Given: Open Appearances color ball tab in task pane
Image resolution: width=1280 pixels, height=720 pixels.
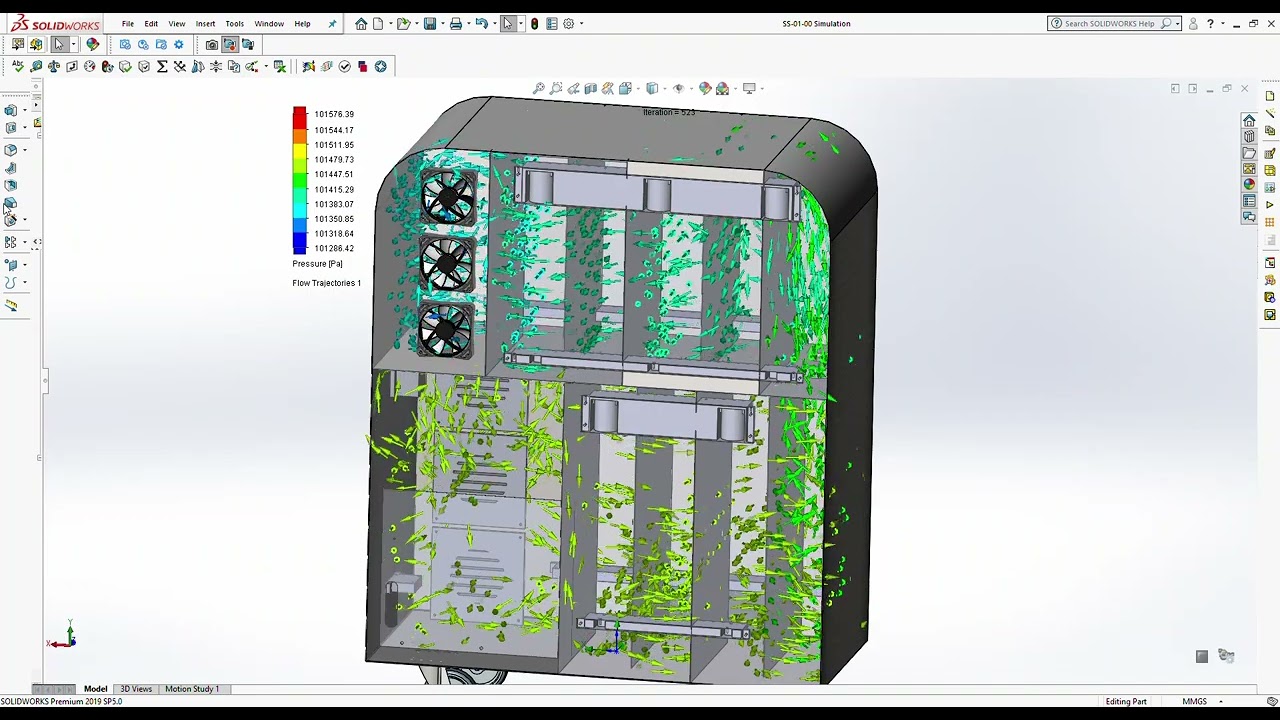Looking at the screenshot, I should pyautogui.click(x=1249, y=185).
